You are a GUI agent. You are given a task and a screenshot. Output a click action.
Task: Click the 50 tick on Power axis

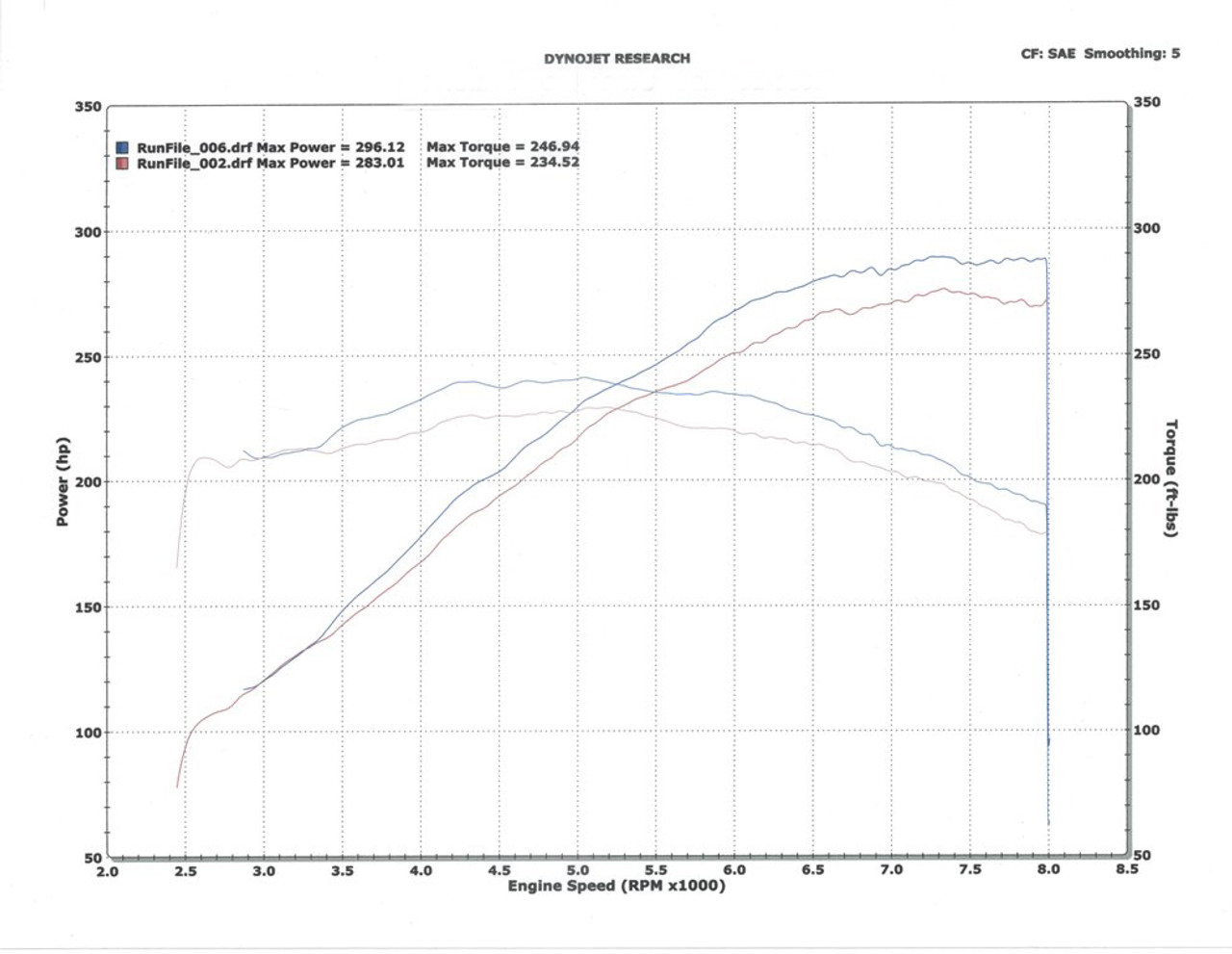click(92, 858)
